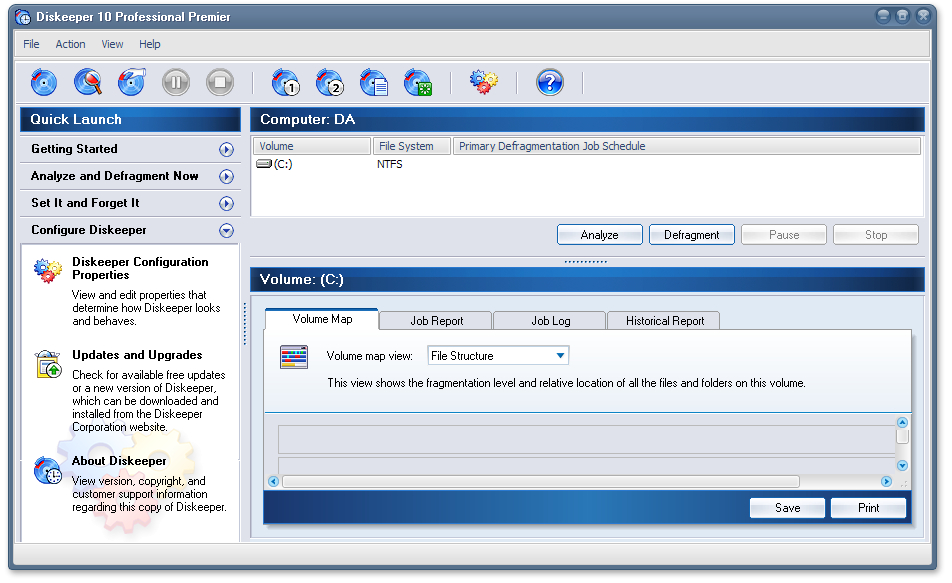The width and height of the screenshot is (952, 583).
Task: Click the vertical dotted splitter beside Quick Launch
Action: 245,324
